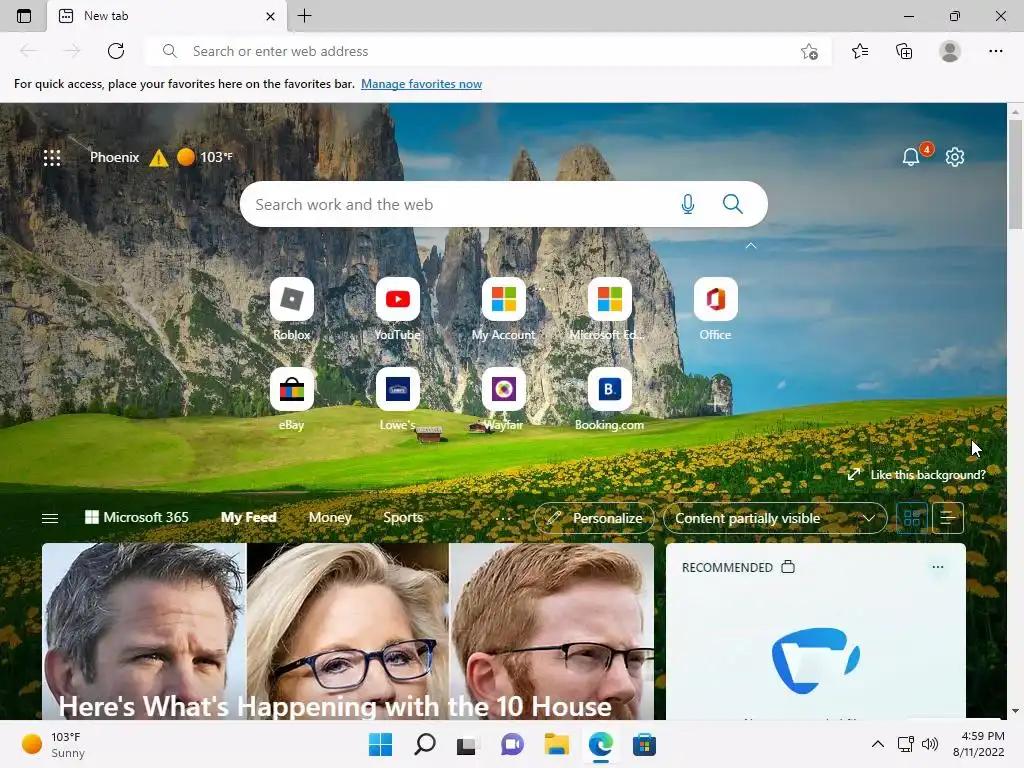Switch feed to list view
1024x768 pixels.
[x=948, y=518]
